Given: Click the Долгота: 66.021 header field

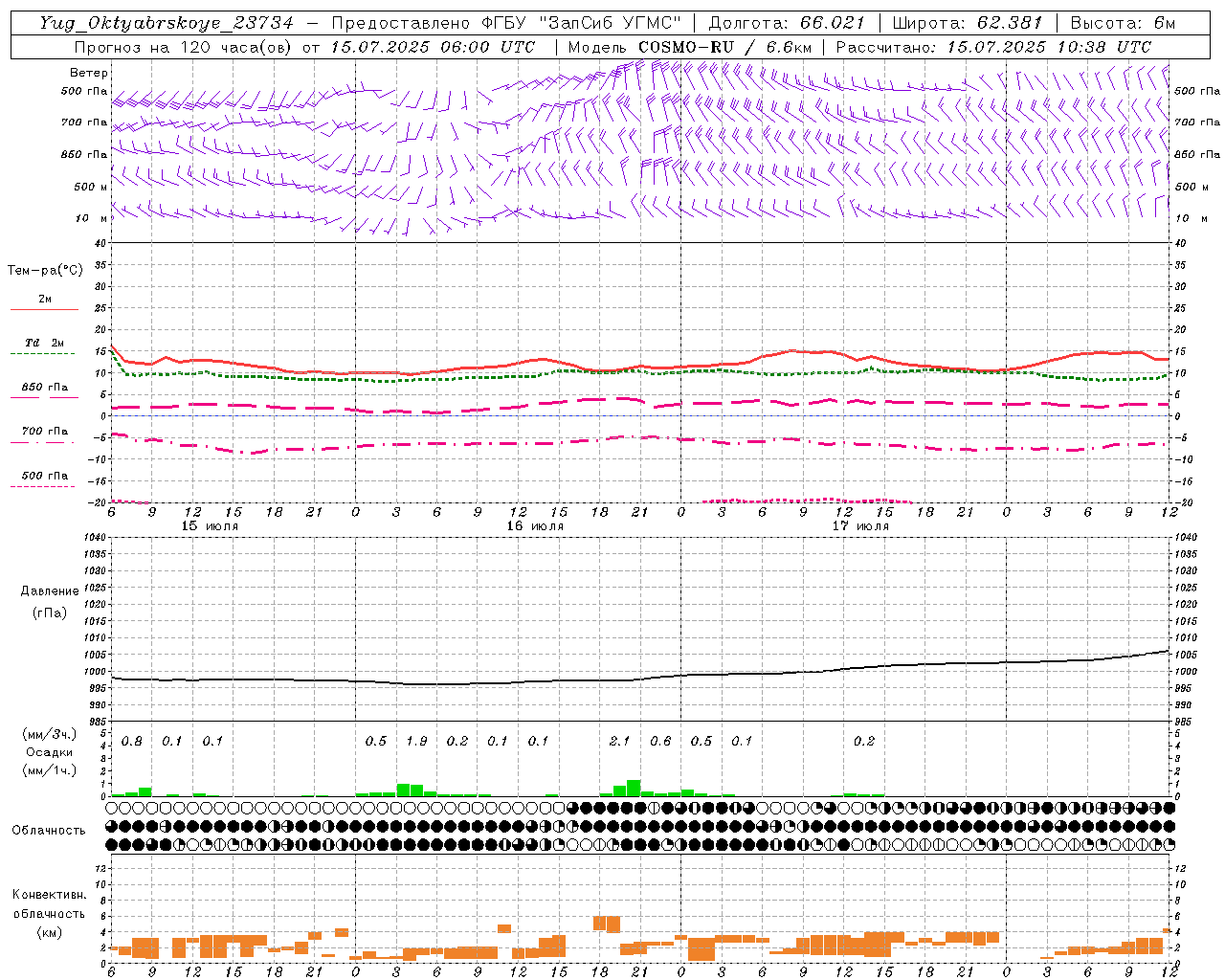Looking at the screenshot, I should click(x=787, y=23).
